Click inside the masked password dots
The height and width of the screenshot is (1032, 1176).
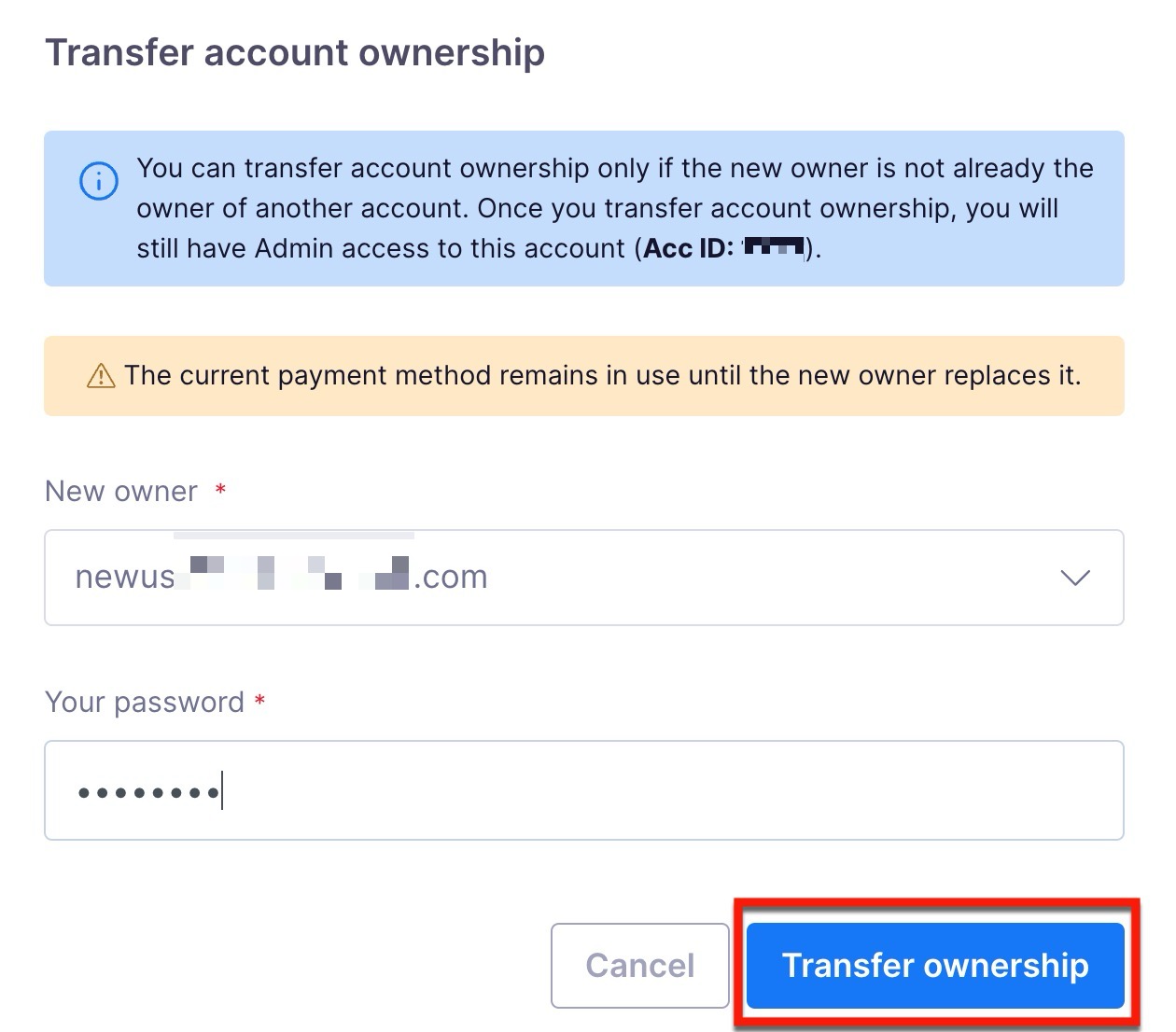(x=147, y=790)
